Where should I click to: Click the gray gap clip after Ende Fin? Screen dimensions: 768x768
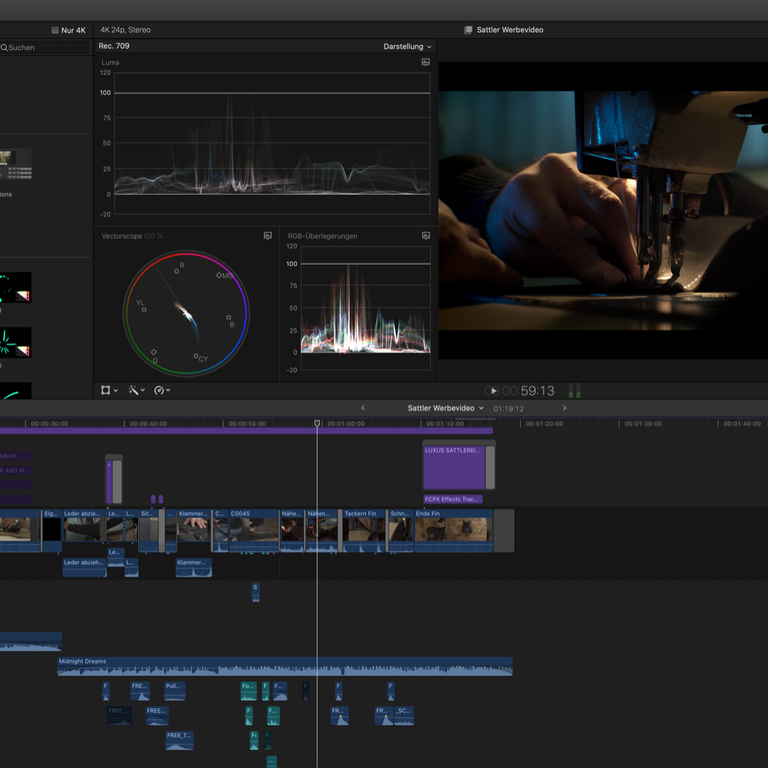504,530
